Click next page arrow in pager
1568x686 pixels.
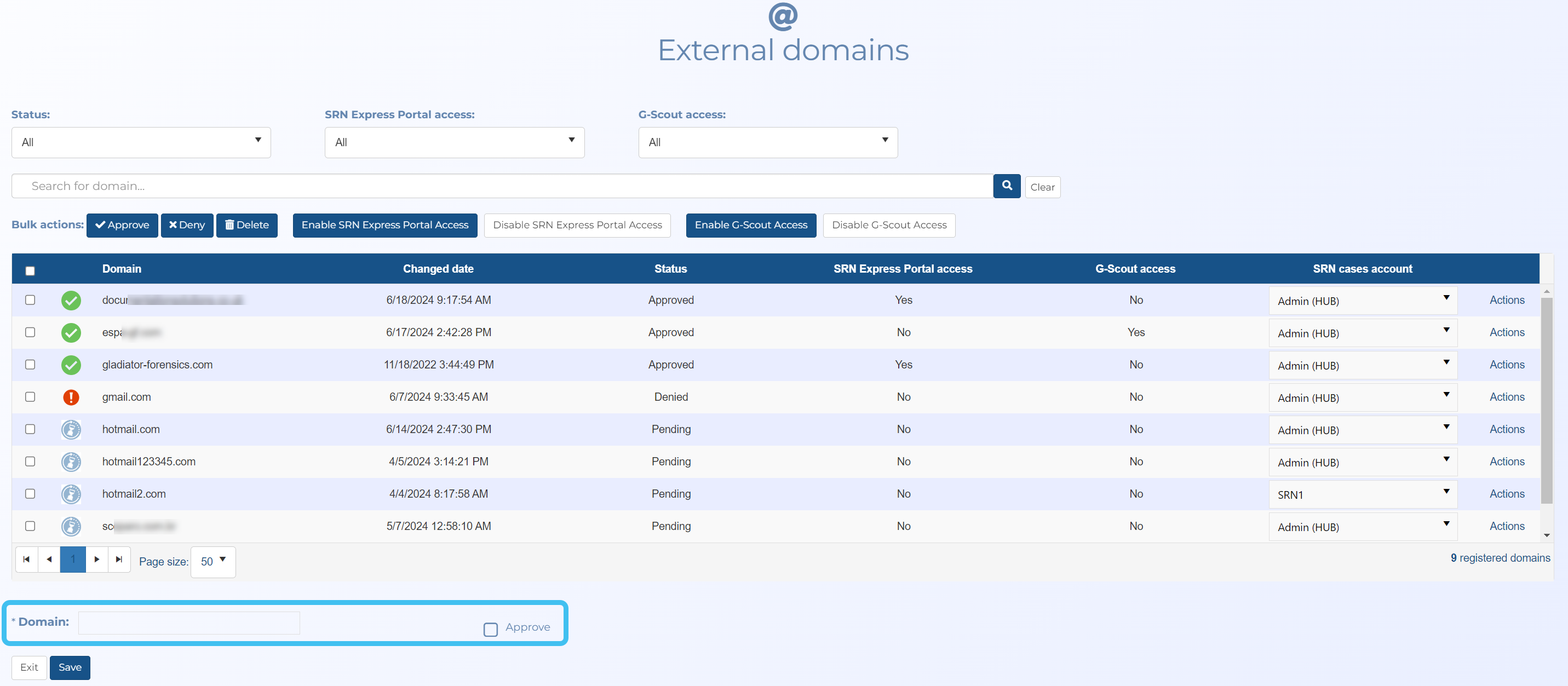pyautogui.click(x=97, y=560)
